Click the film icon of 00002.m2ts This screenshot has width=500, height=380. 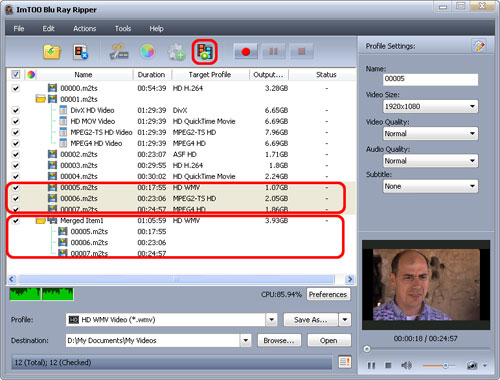pos(52,154)
